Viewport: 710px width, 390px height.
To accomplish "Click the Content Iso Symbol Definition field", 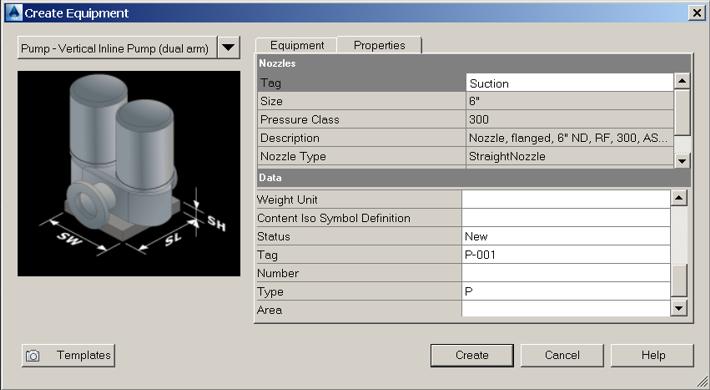I will (566, 218).
